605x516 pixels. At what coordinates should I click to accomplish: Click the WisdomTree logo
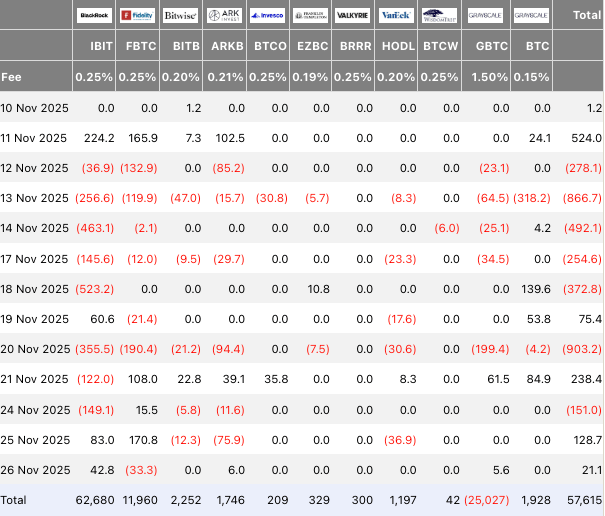(439, 15)
